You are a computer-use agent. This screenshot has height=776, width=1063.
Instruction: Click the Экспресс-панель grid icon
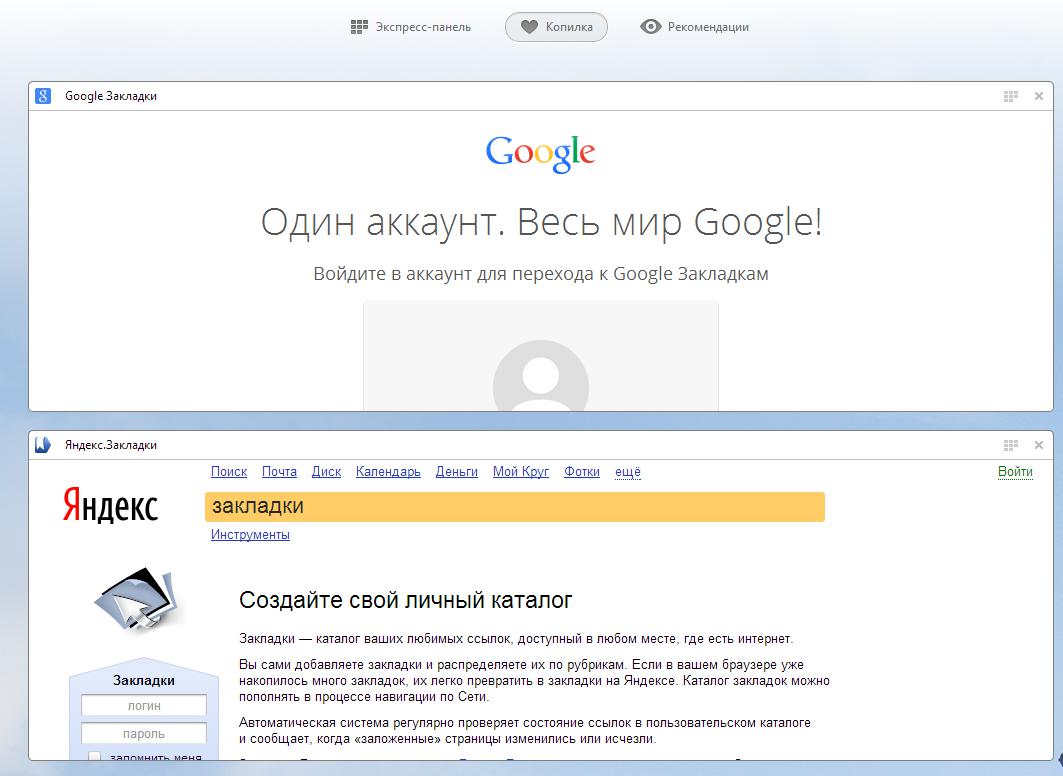pos(359,27)
